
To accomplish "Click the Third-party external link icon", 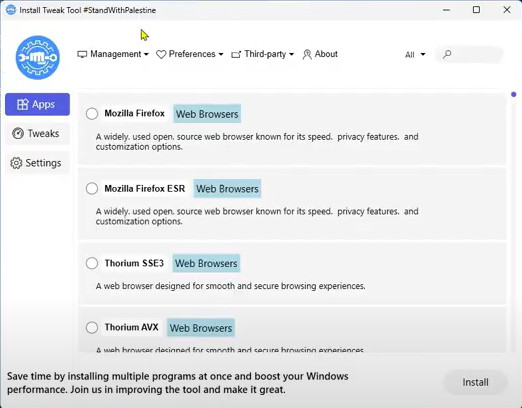I will (236, 54).
